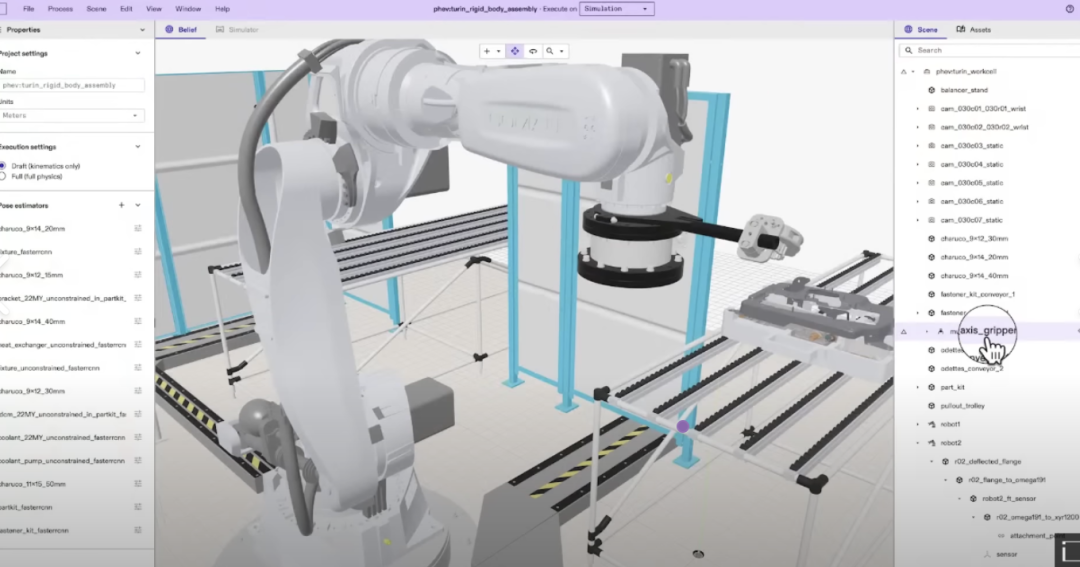Open the Help menu

222,9
